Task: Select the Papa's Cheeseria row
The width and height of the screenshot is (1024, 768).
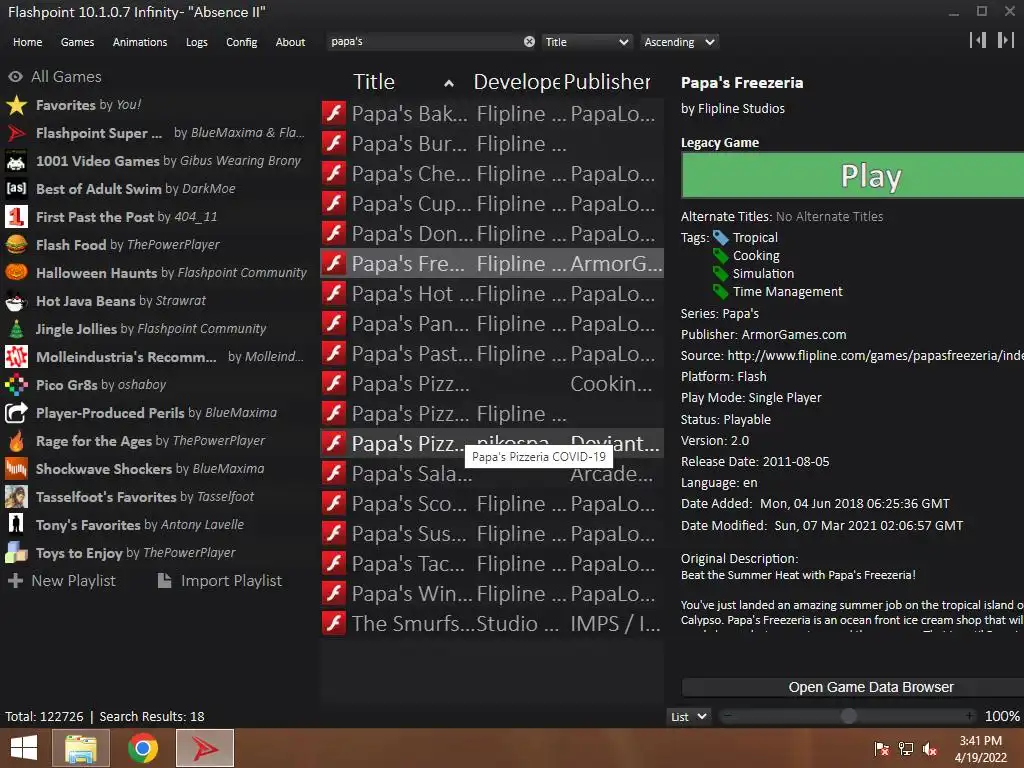Action: (492, 174)
